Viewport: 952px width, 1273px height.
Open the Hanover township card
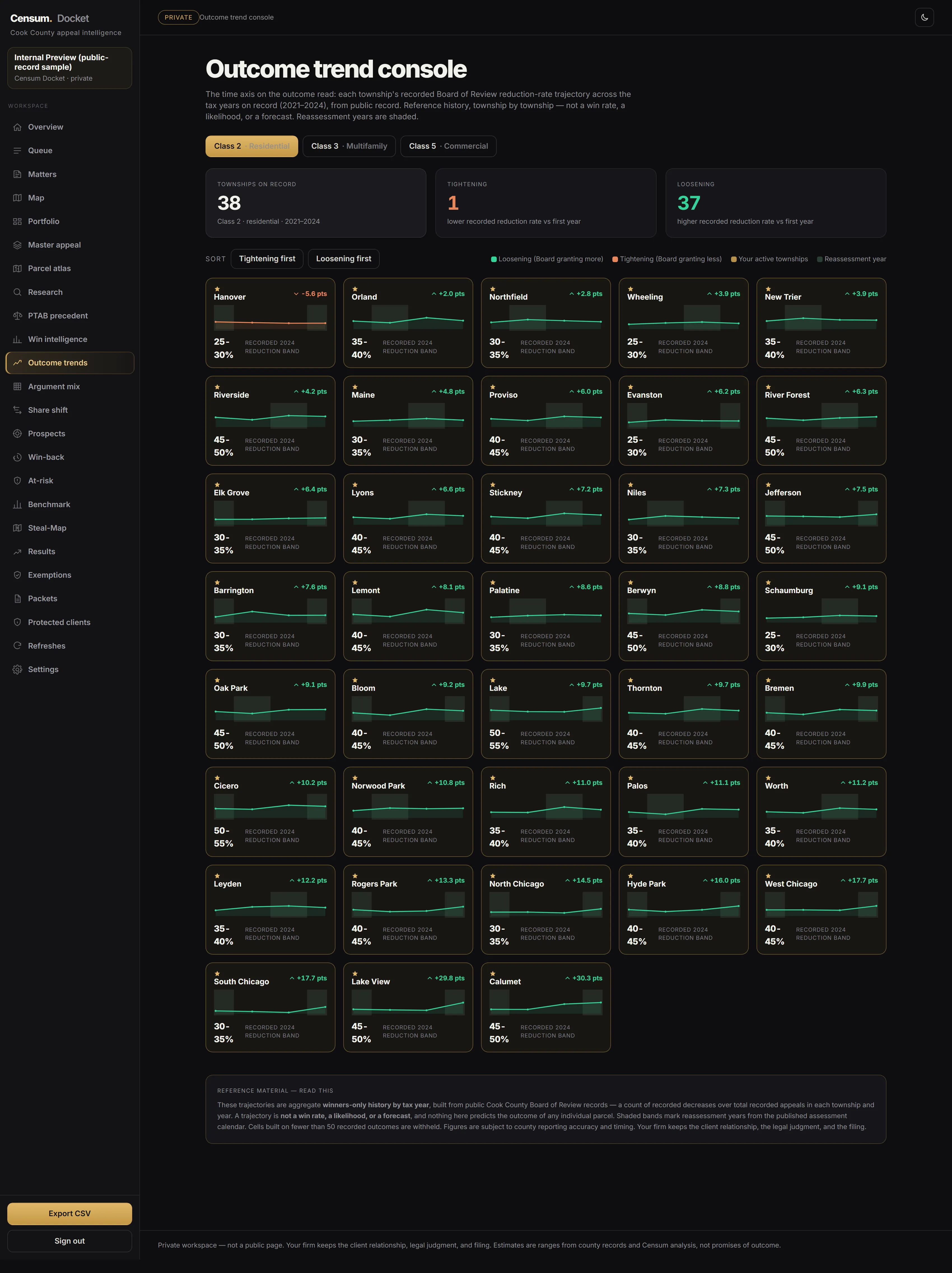(270, 323)
